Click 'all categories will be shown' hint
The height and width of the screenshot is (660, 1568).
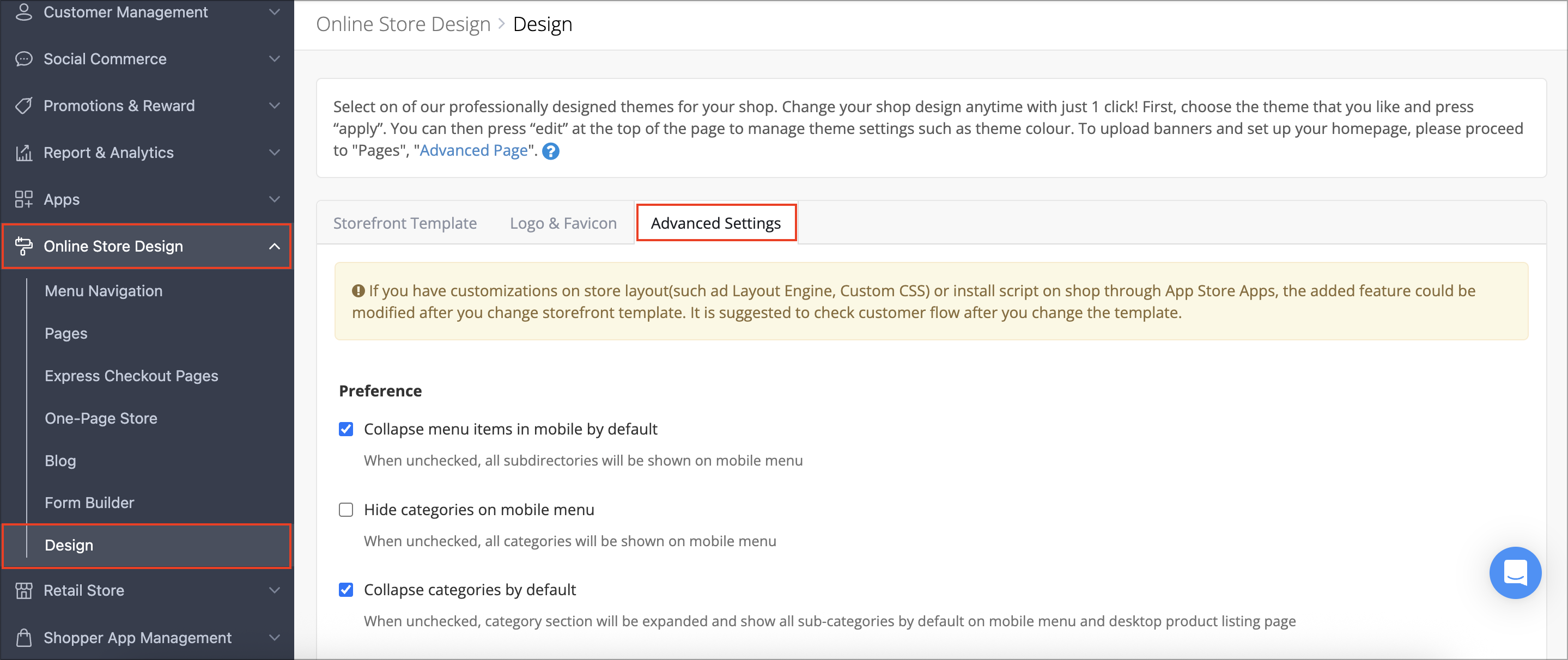pyautogui.click(x=570, y=541)
